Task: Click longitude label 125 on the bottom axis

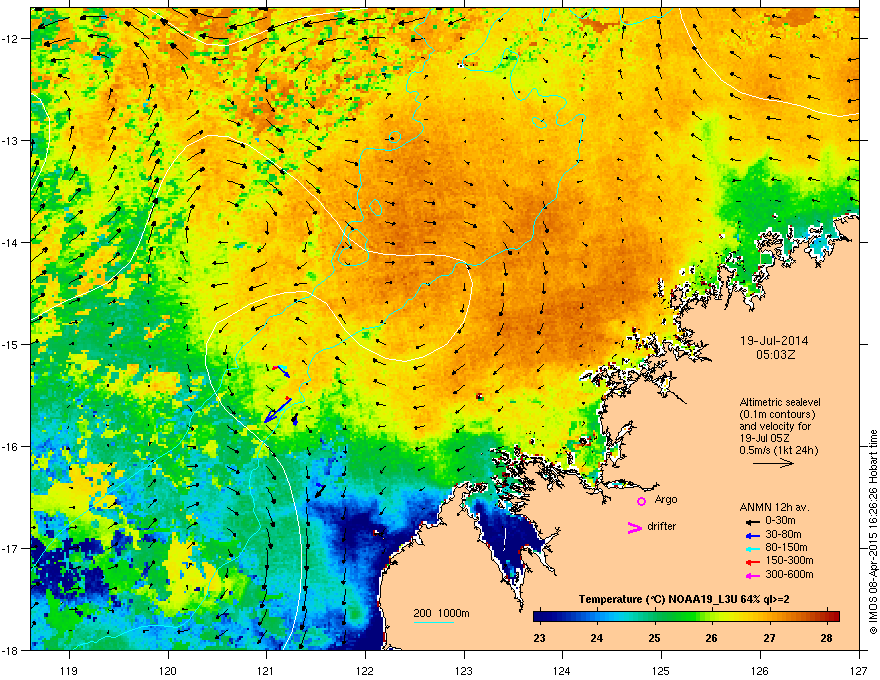Action: [x=661, y=670]
